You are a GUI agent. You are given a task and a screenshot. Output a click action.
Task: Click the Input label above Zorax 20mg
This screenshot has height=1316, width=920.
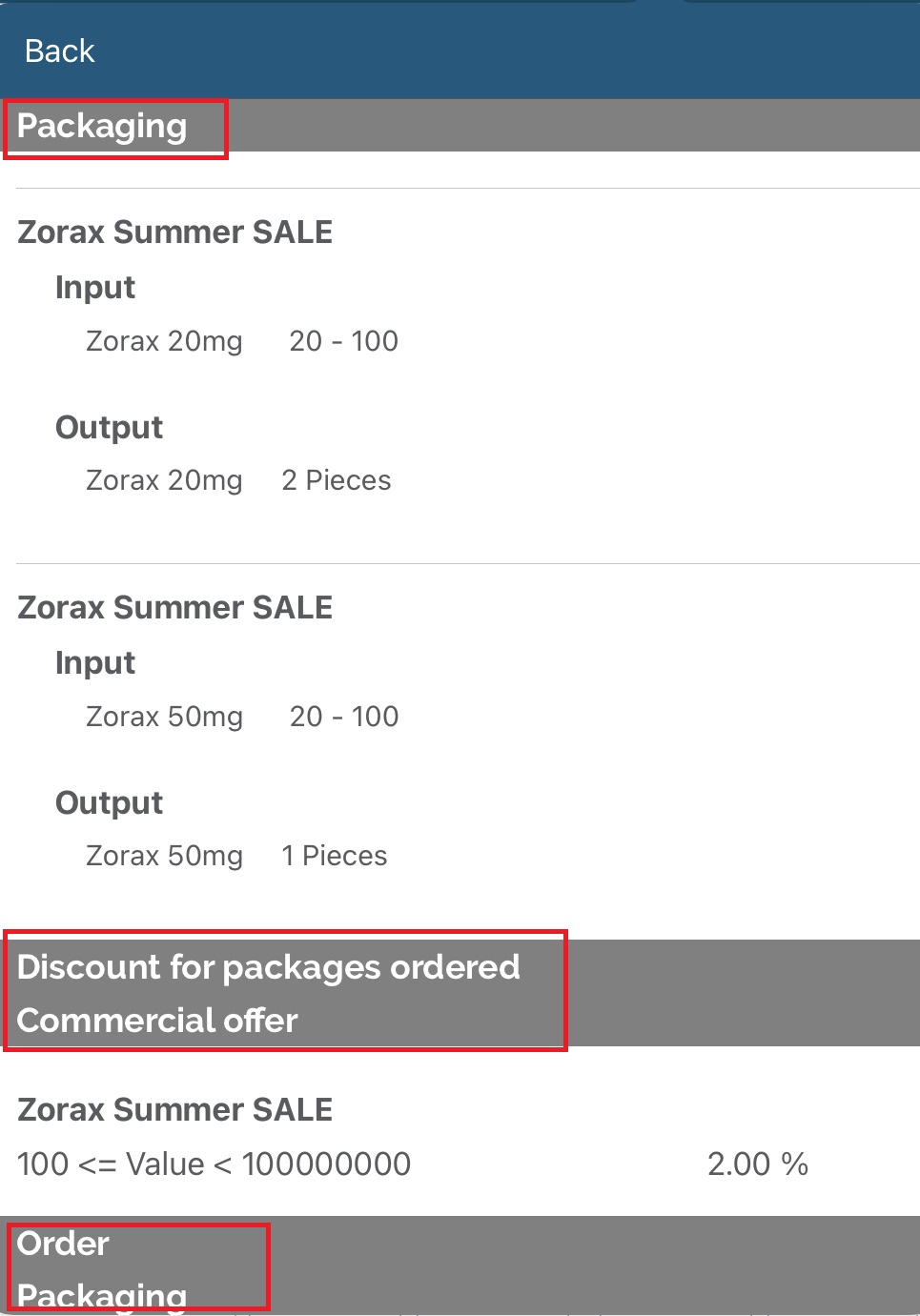click(95, 288)
